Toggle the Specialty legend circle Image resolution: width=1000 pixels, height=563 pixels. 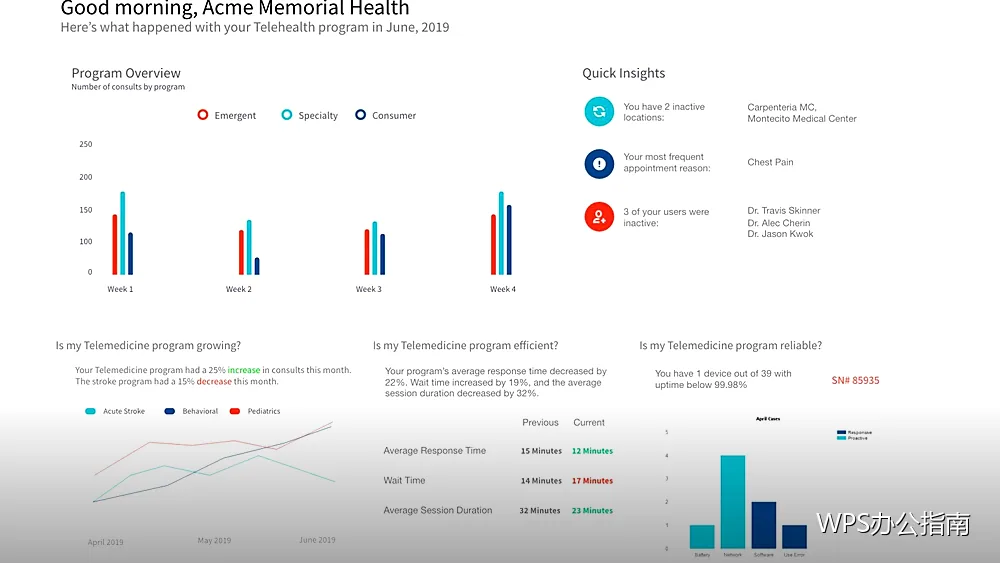287,115
